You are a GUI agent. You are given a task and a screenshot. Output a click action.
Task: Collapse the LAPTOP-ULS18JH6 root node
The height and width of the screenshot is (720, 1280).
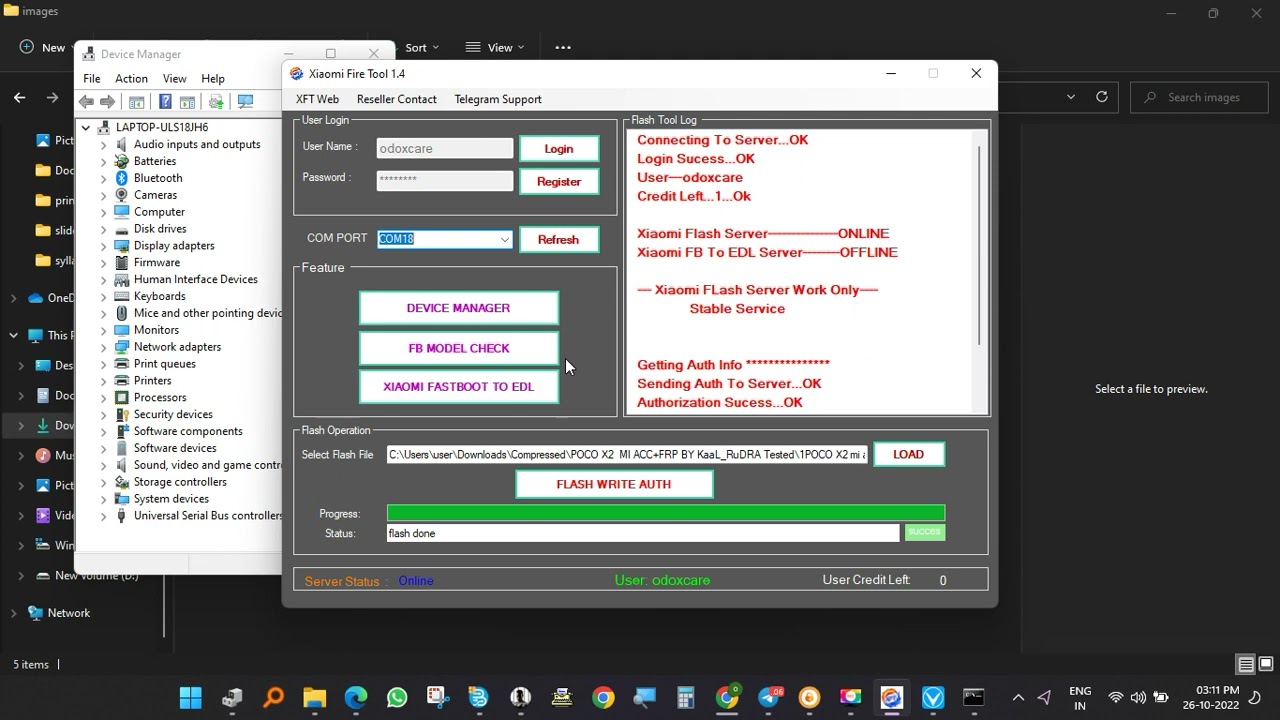click(86, 128)
